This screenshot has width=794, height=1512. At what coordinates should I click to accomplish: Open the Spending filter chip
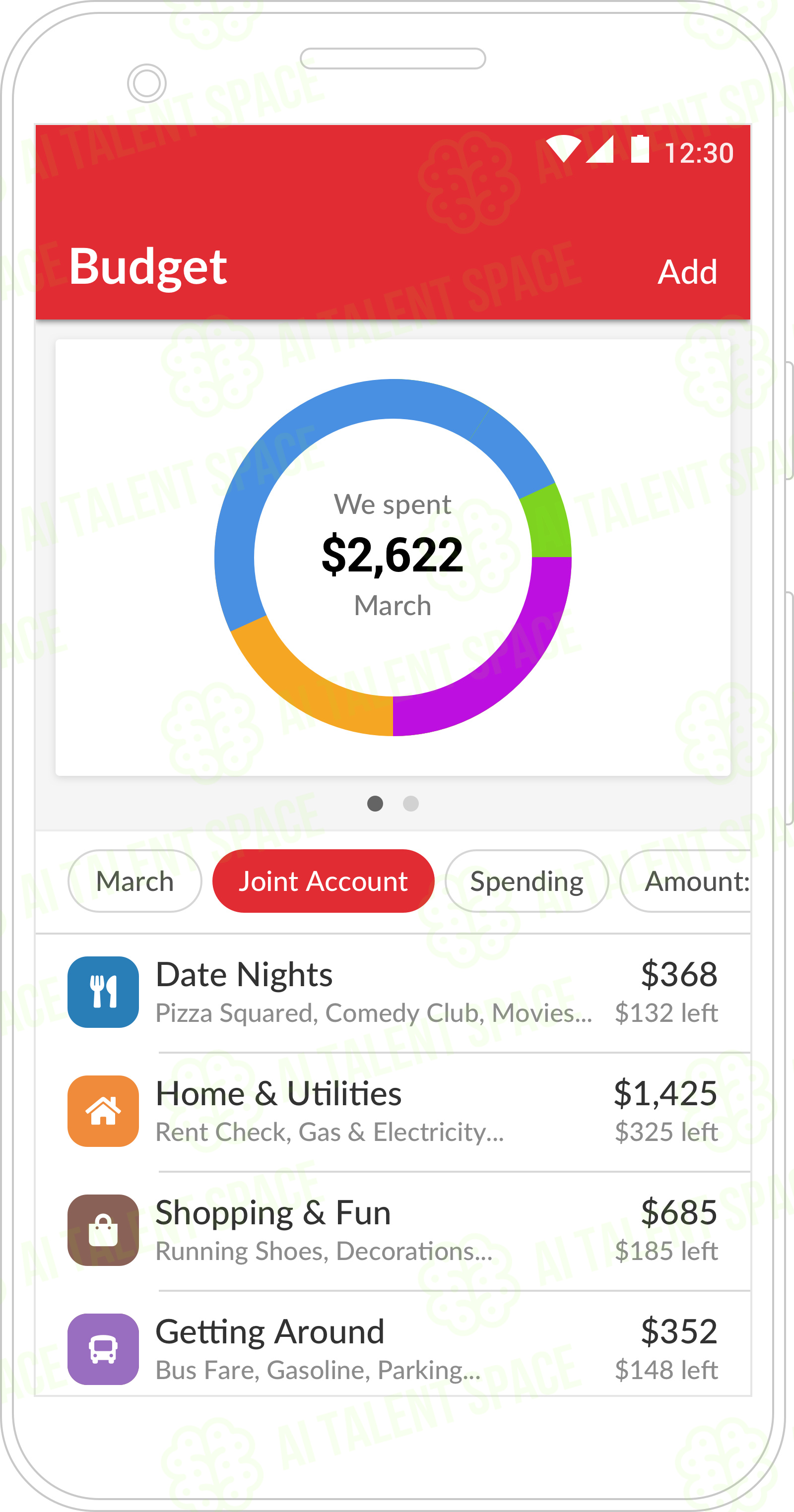point(527,881)
